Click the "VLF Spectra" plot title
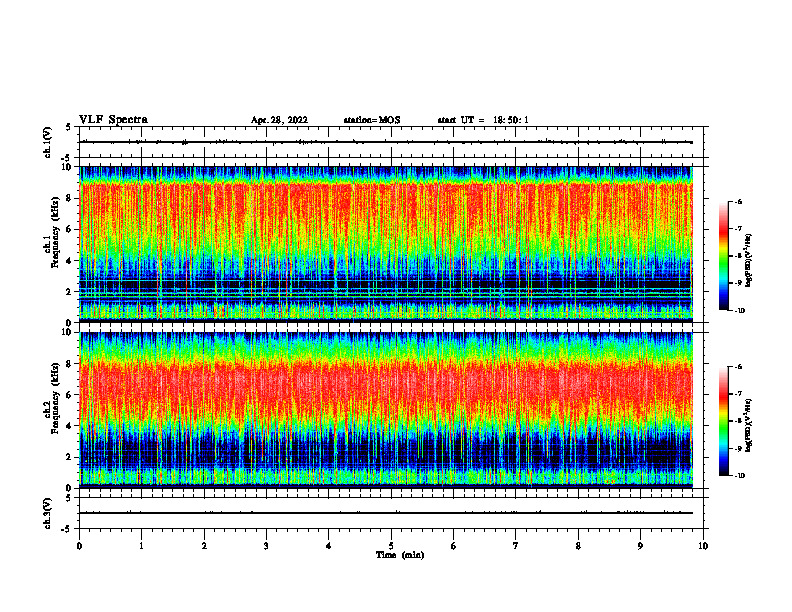Image resolution: width=792 pixels, height=612 pixels. [113, 120]
